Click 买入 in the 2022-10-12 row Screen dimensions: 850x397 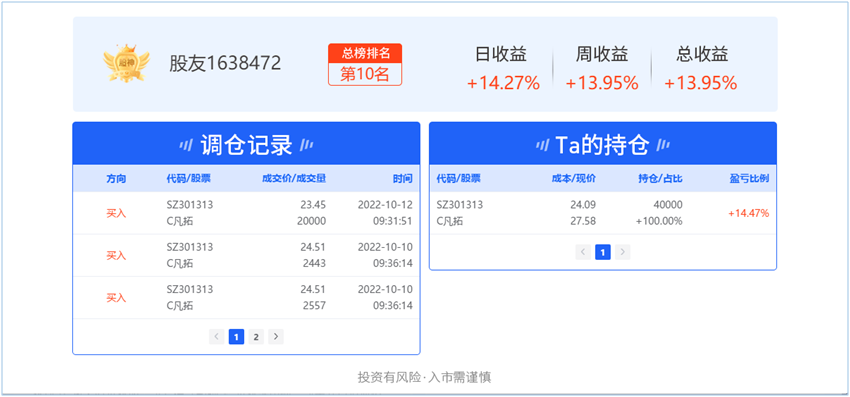click(x=116, y=213)
